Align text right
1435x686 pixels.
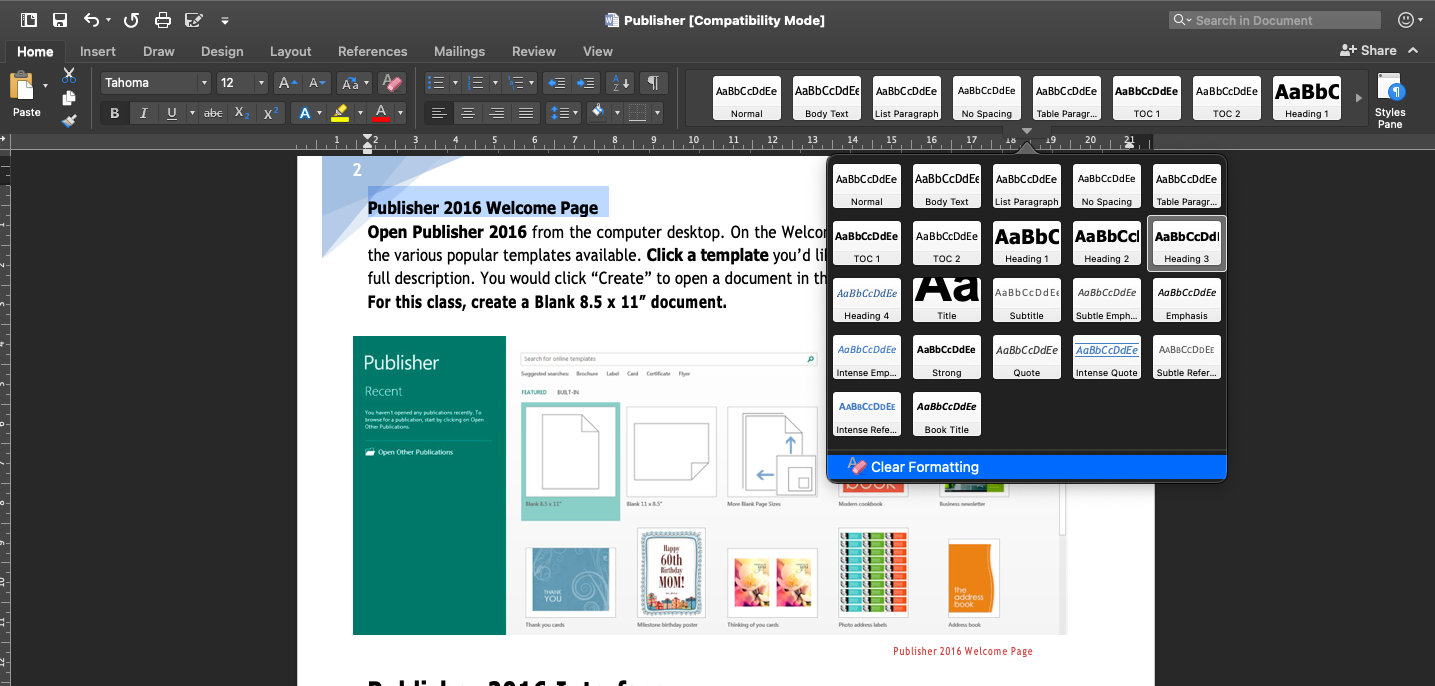tap(497, 113)
